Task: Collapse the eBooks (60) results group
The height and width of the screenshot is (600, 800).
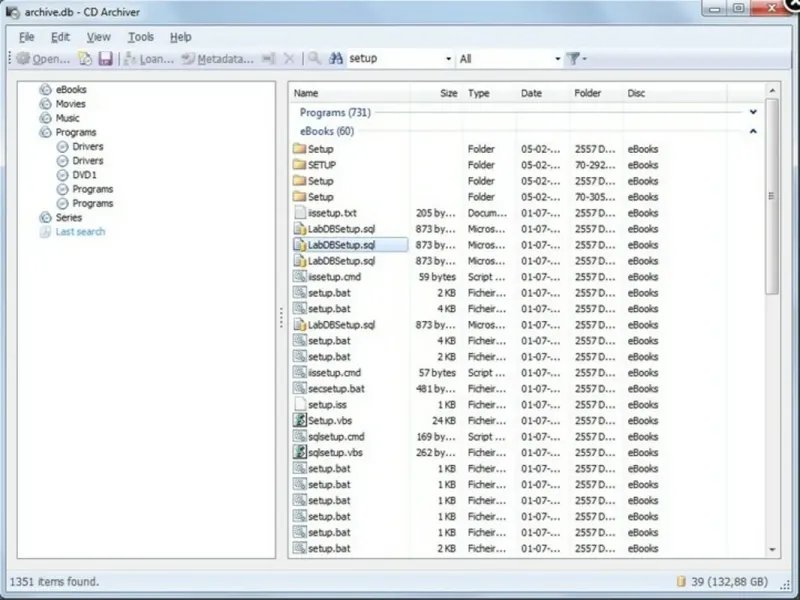Action: click(753, 131)
